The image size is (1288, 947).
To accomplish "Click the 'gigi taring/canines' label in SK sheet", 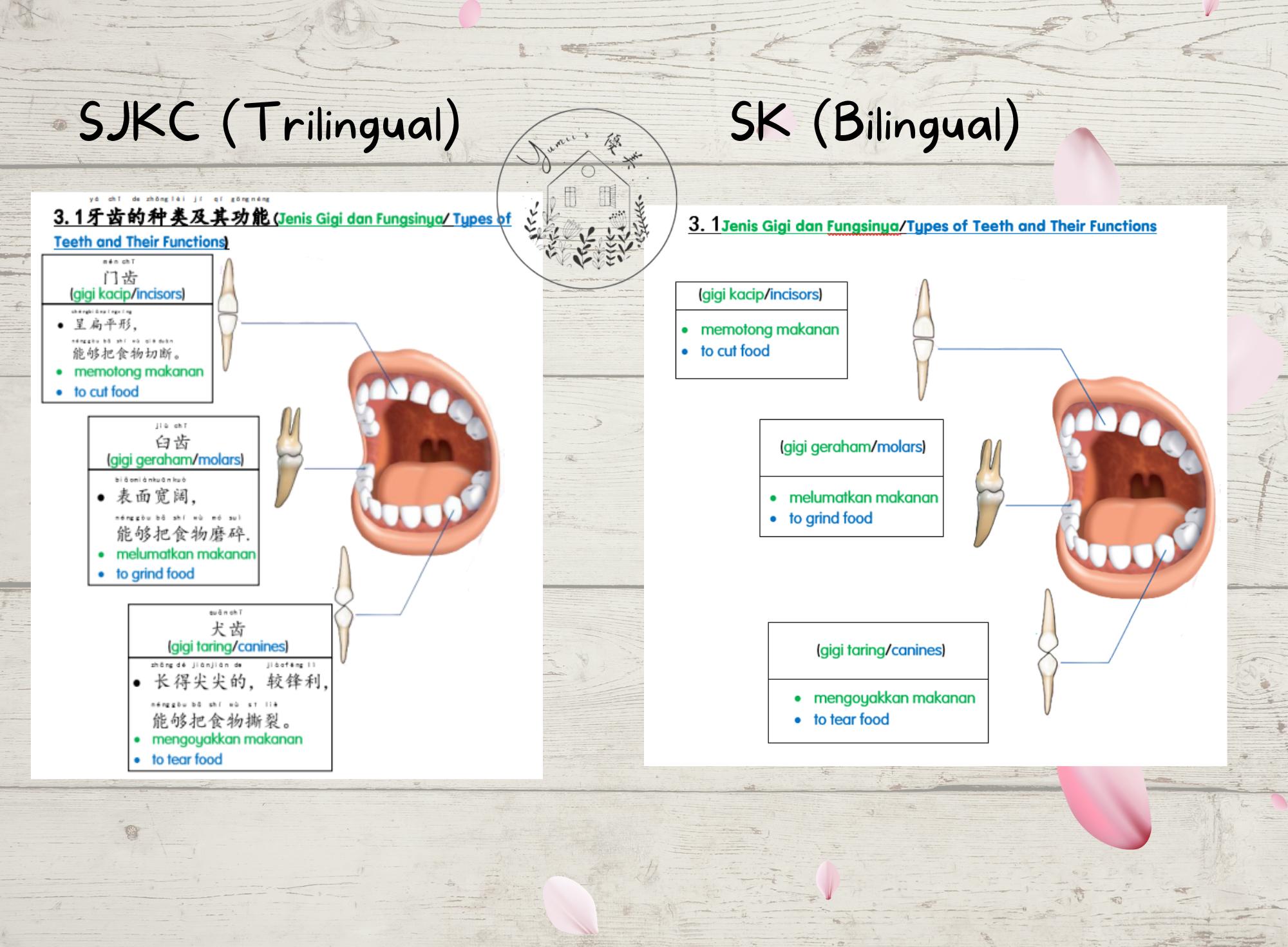I will tap(880, 650).
